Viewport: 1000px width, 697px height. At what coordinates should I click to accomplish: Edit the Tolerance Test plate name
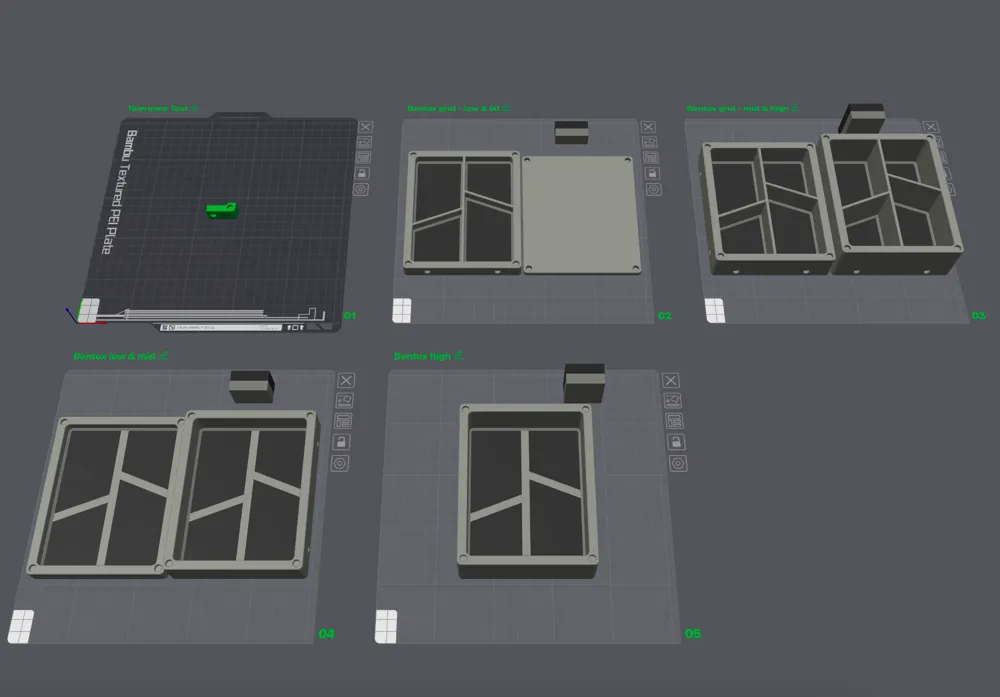[194, 108]
